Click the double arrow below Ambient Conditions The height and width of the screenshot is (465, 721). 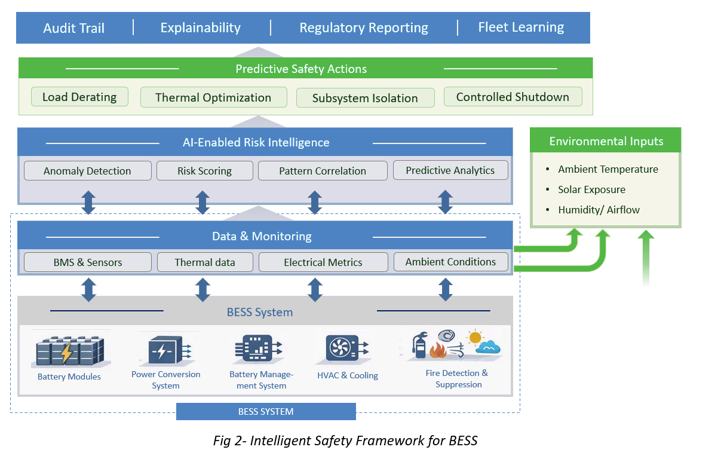445,290
